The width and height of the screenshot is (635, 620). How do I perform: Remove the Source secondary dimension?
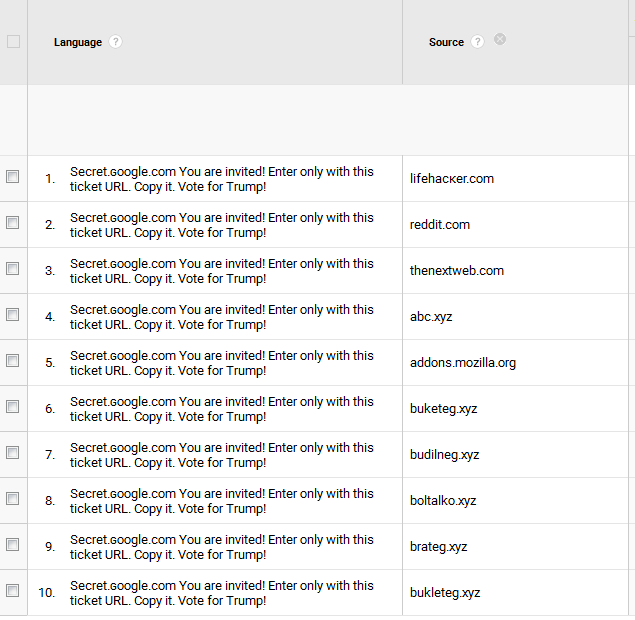click(x=500, y=40)
